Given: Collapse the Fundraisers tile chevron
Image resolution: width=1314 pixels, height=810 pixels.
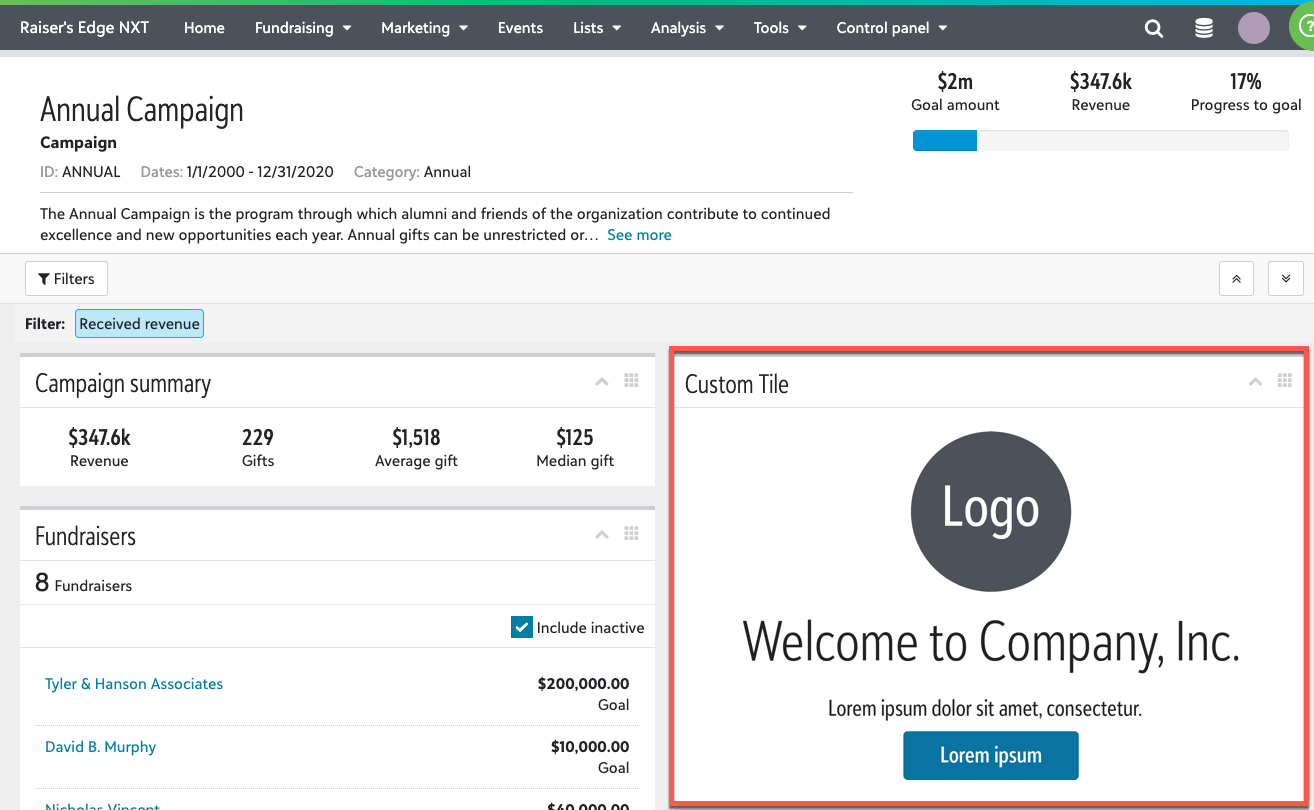Looking at the screenshot, I should [x=602, y=535].
